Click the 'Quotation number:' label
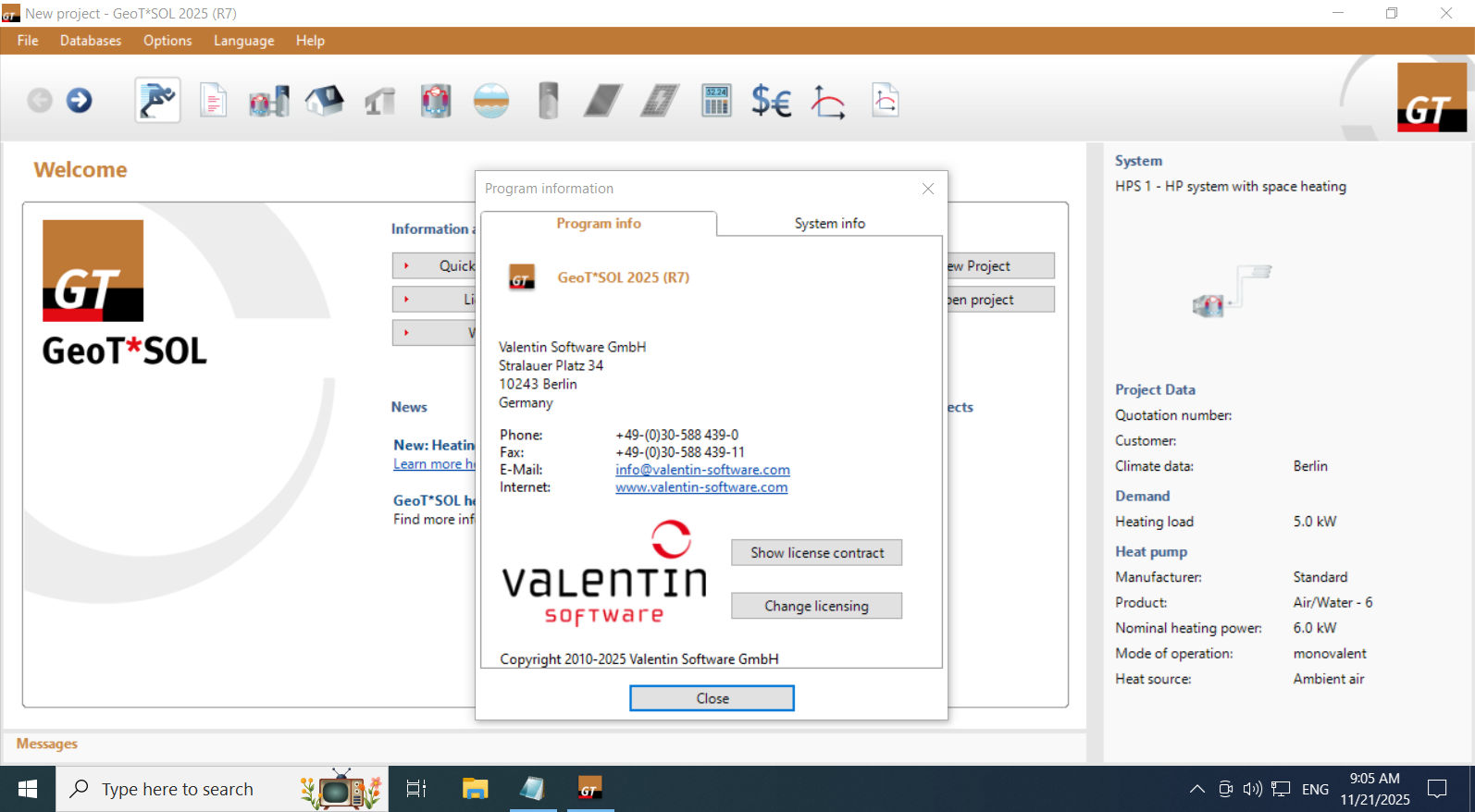 1173,415
